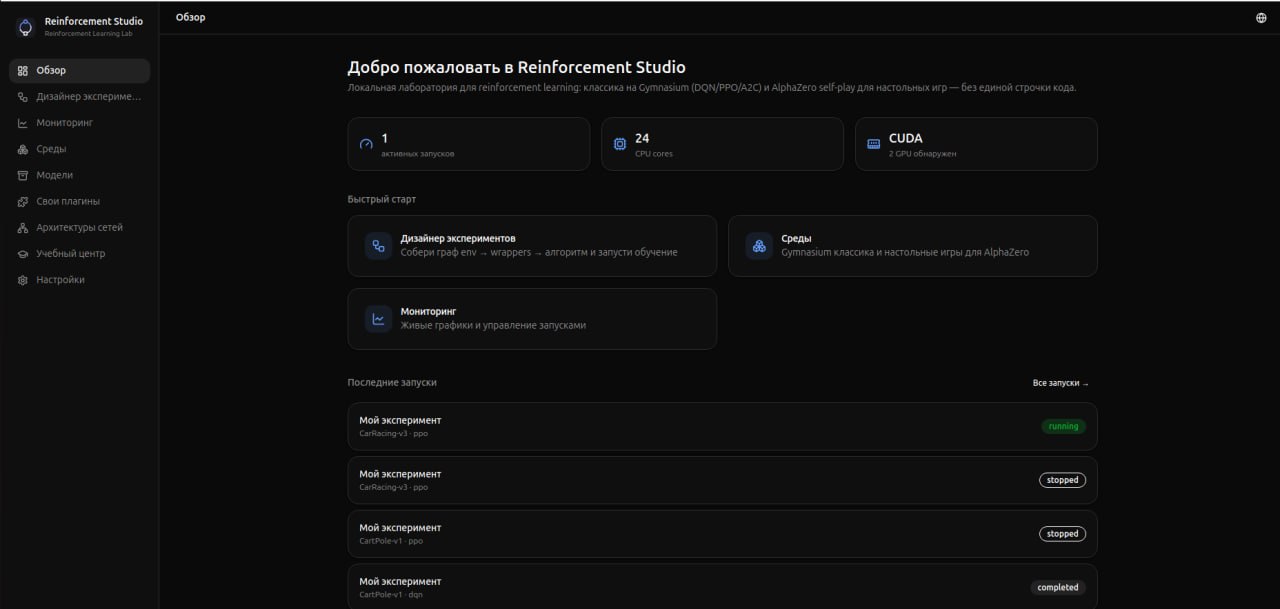Open the CartPole-v1 ppo experiment row
1280x609 pixels.
[x=722, y=534]
